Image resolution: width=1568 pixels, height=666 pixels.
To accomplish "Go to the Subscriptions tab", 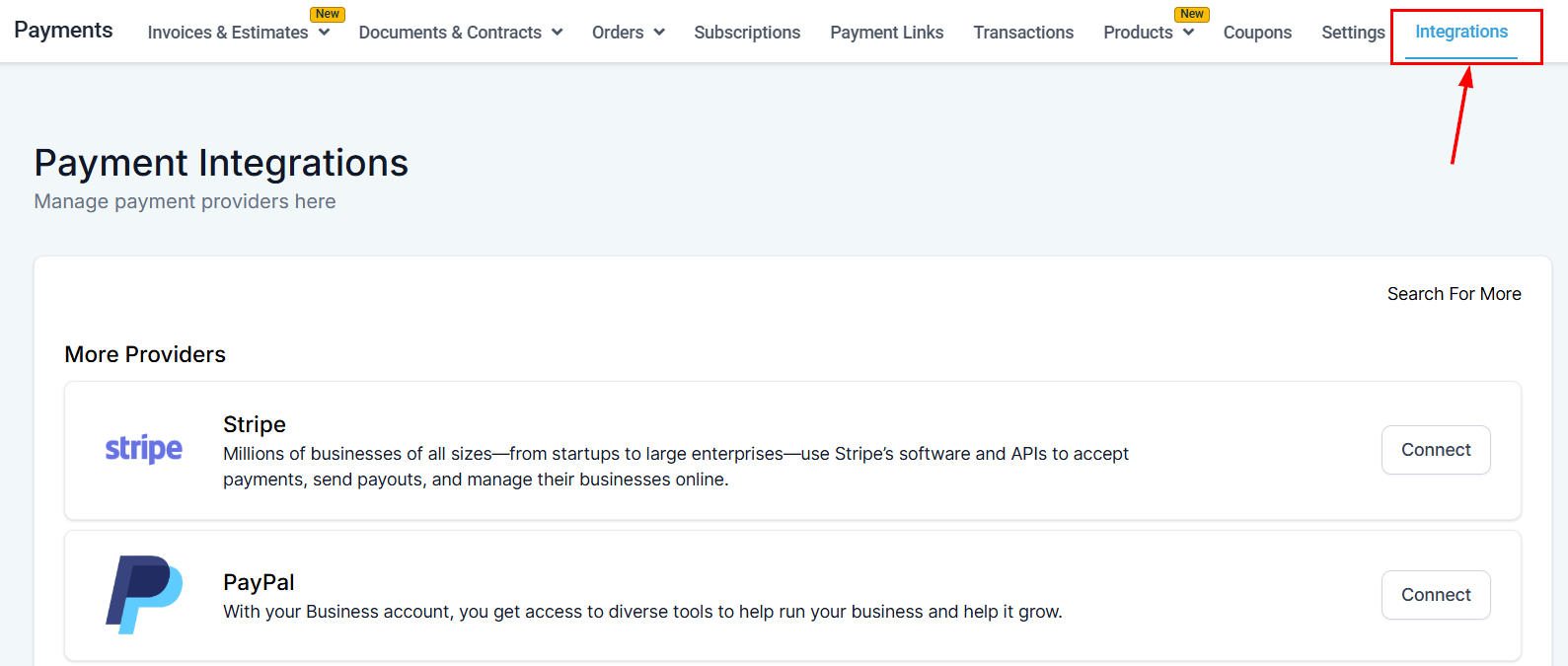I will (747, 33).
